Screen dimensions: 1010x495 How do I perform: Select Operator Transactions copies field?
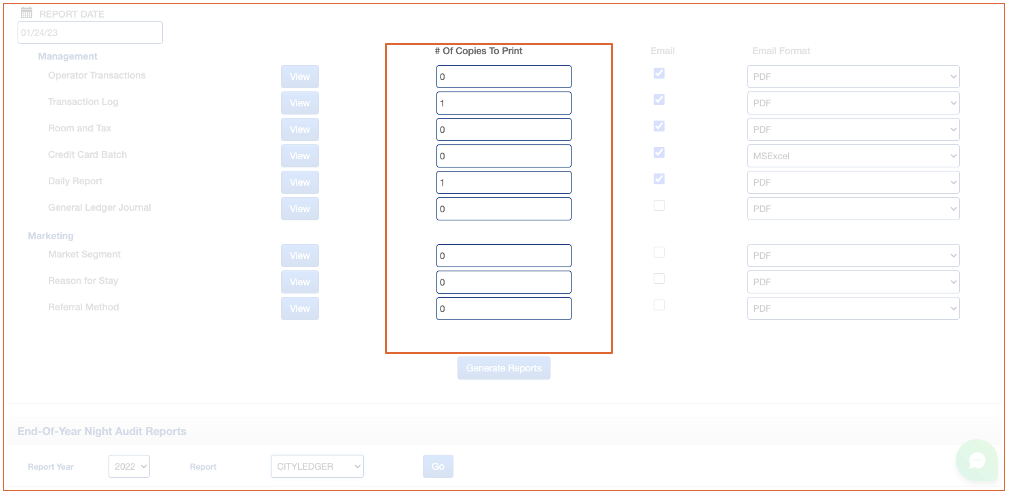click(x=504, y=76)
